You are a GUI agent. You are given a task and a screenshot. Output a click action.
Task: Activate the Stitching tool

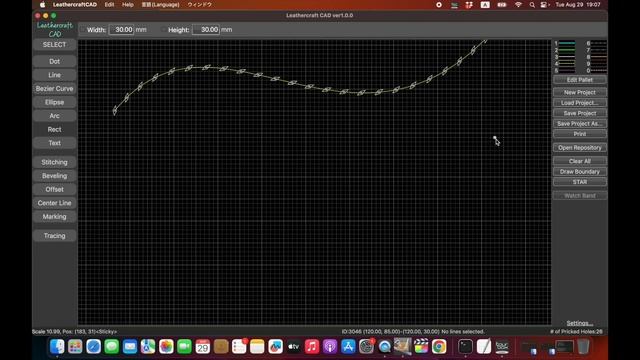pyautogui.click(x=54, y=162)
